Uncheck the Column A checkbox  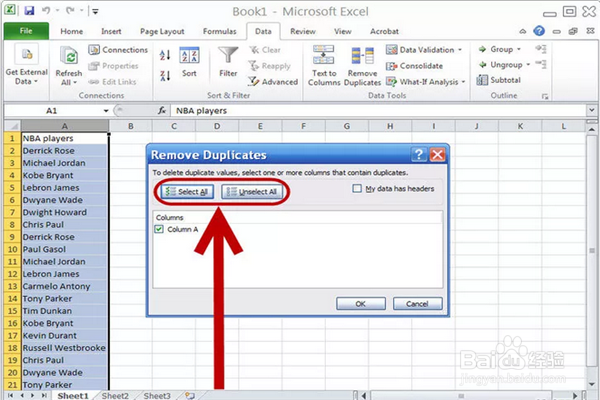point(159,229)
